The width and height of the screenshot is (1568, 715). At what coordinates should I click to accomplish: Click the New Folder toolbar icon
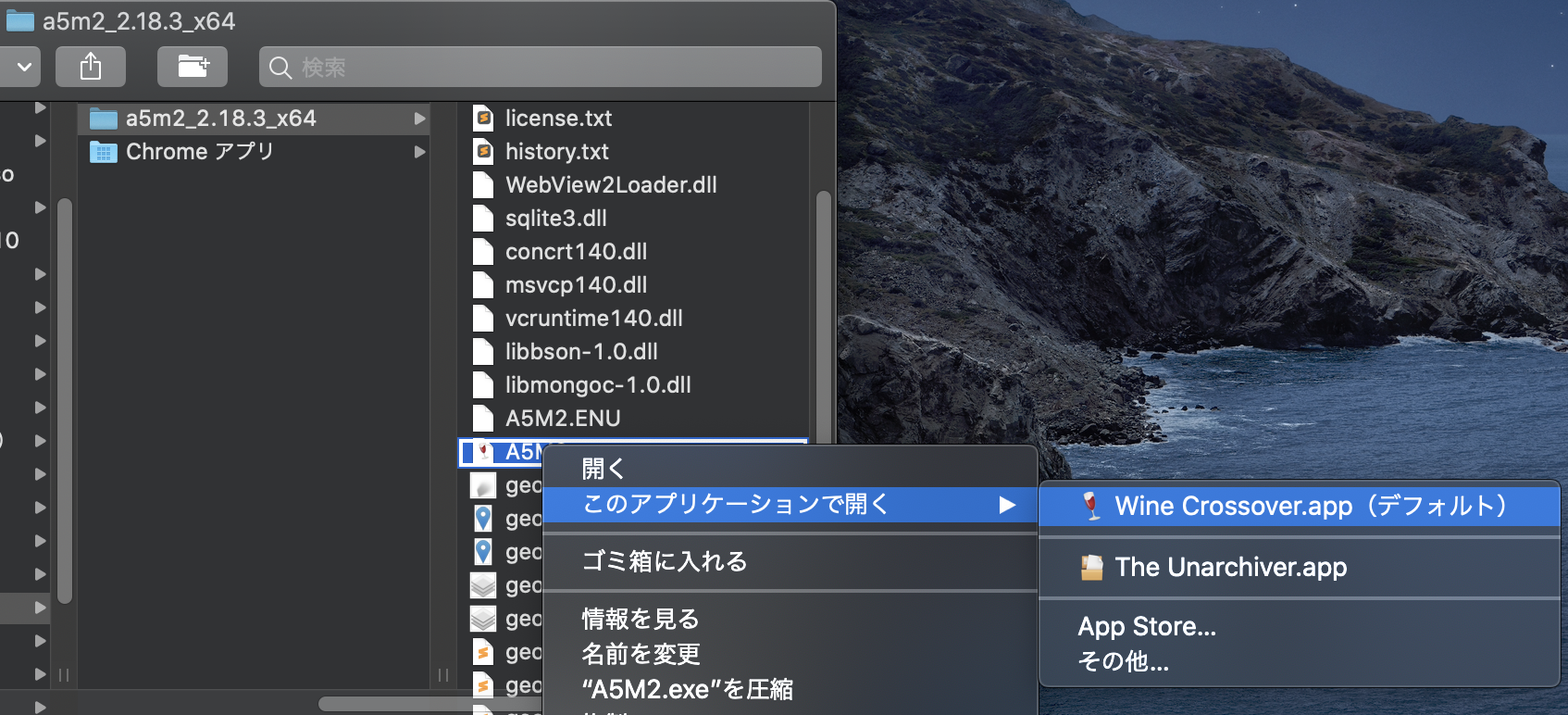coord(193,67)
